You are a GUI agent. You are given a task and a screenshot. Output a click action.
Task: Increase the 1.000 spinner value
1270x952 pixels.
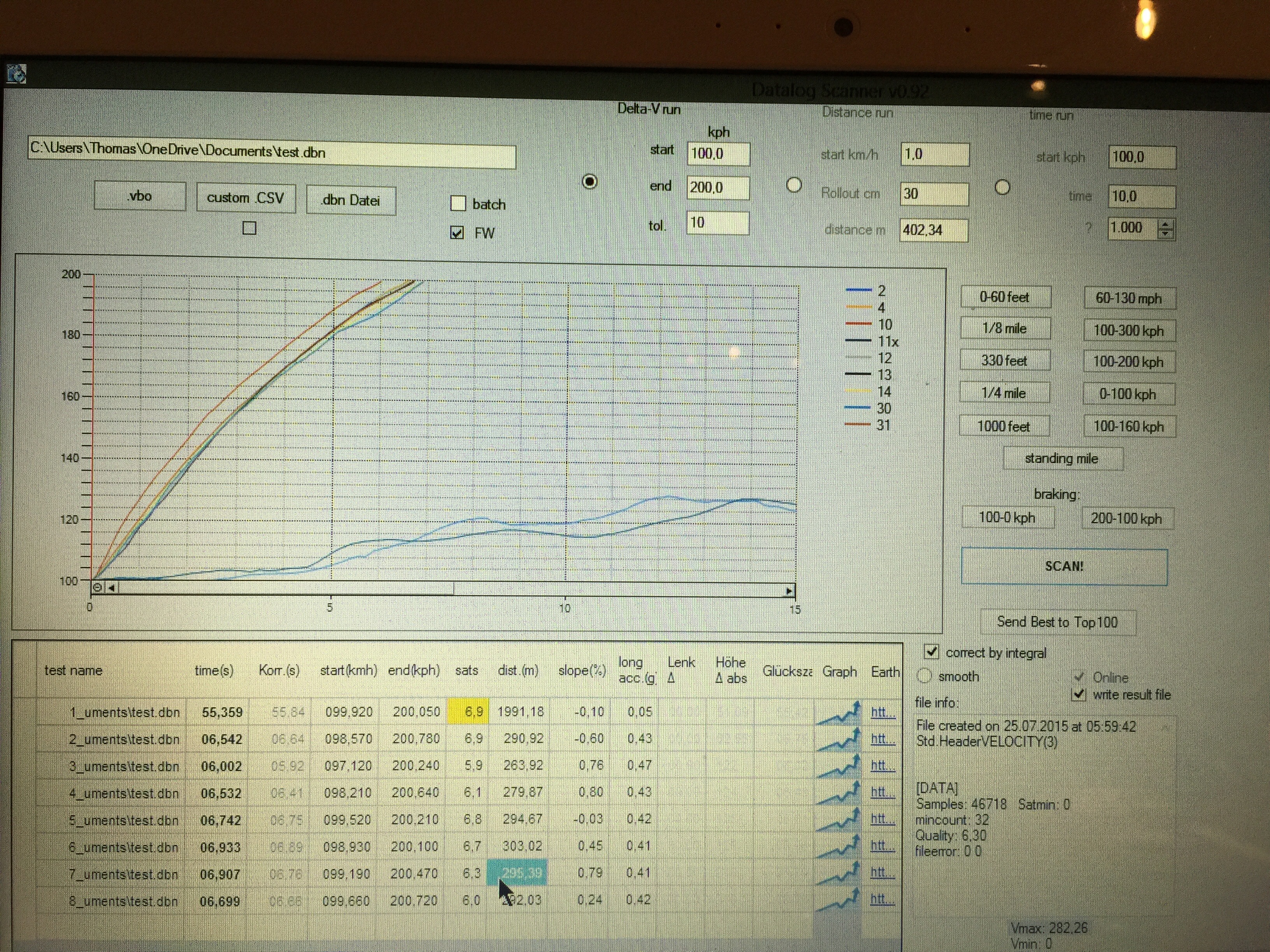[1165, 224]
